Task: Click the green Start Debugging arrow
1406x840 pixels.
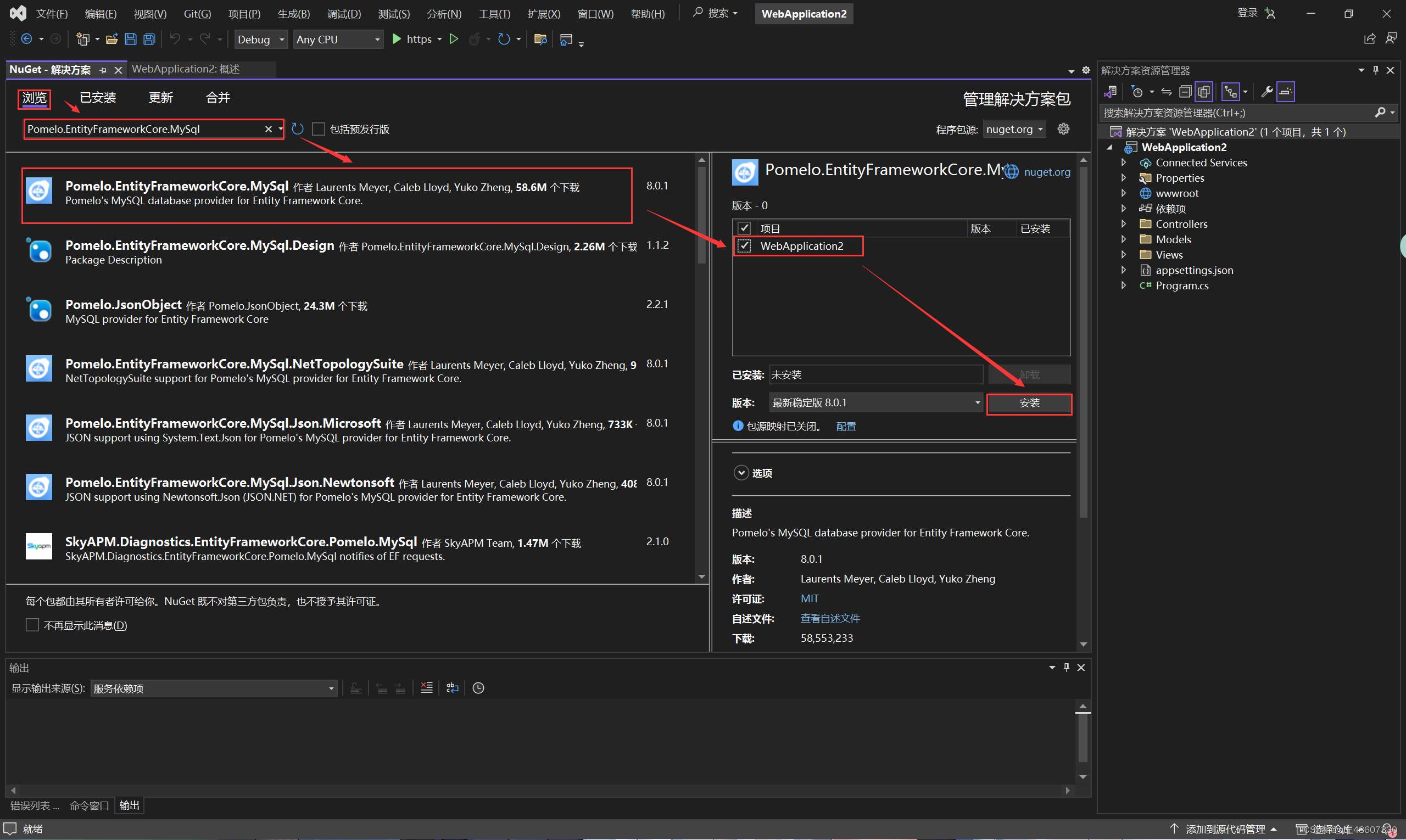Action: (397, 39)
